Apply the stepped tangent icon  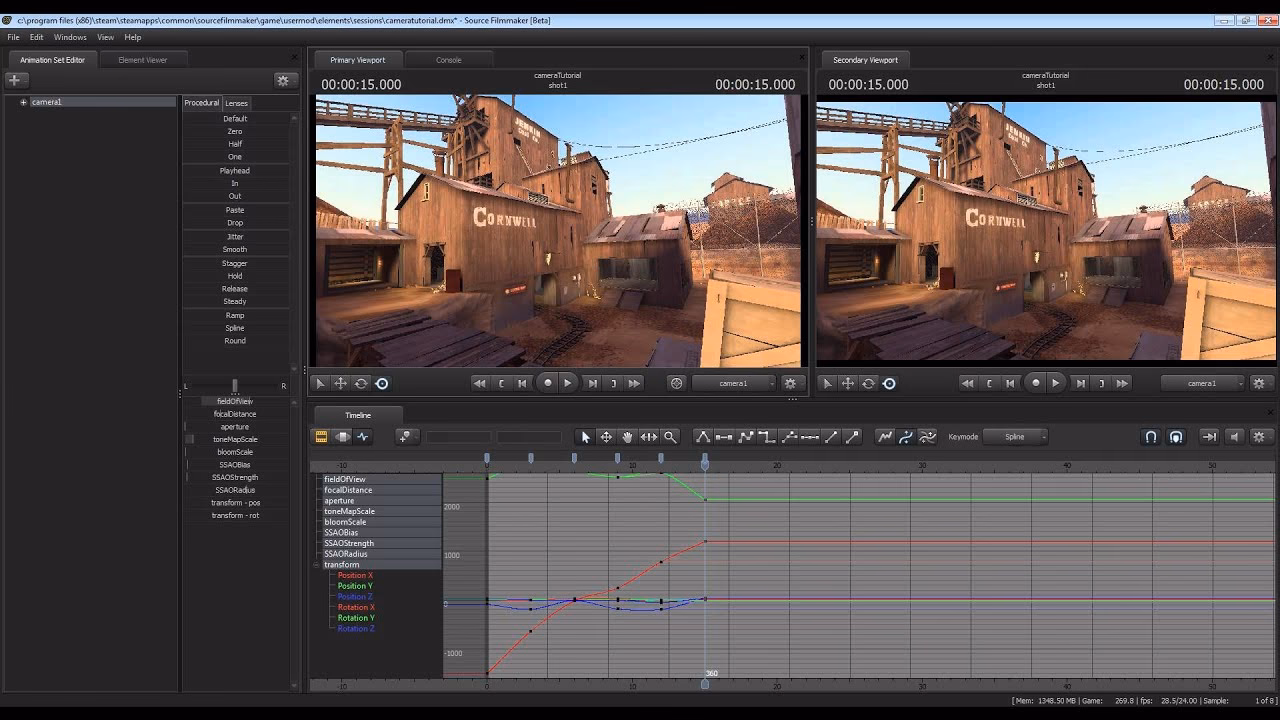point(767,437)
